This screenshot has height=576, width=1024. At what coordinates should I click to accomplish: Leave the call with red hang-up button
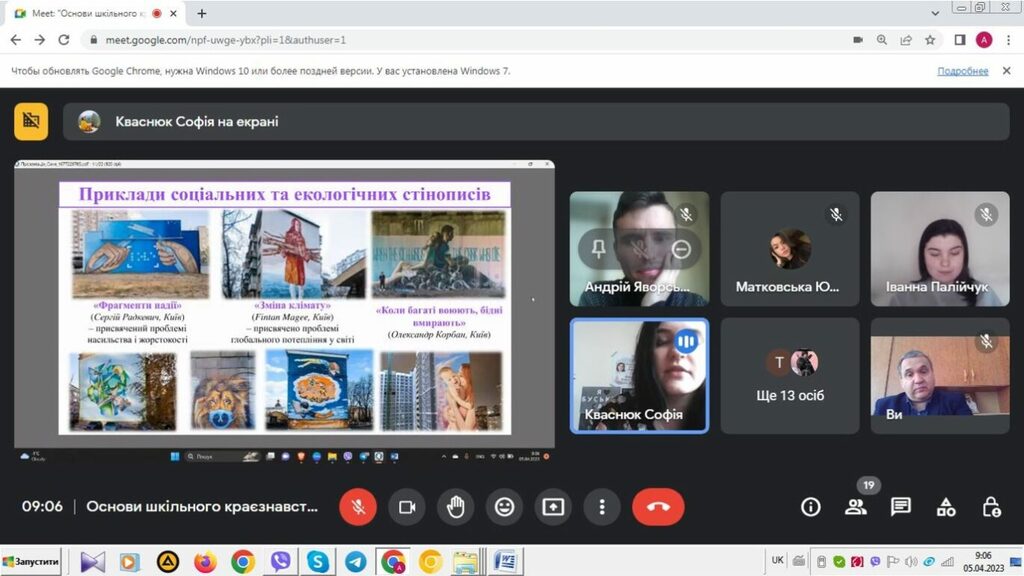[658, 507]
